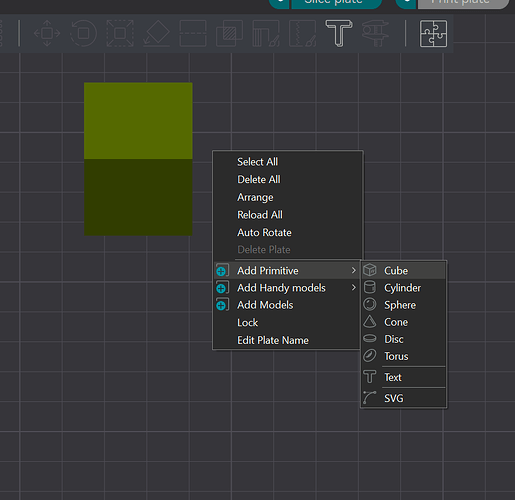Open the Slice plate dropdown arrow
515x500 pixels.
(279, 3)
